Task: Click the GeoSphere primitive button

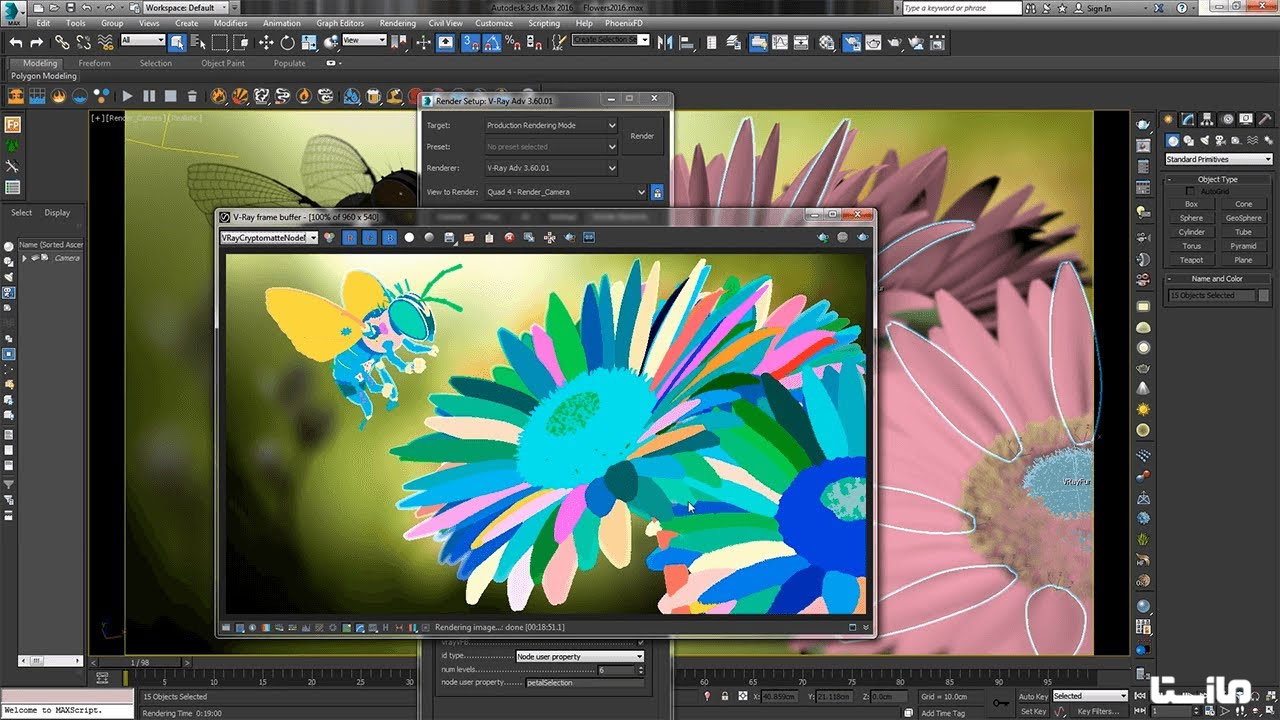Action: (x=1244, y=218)
